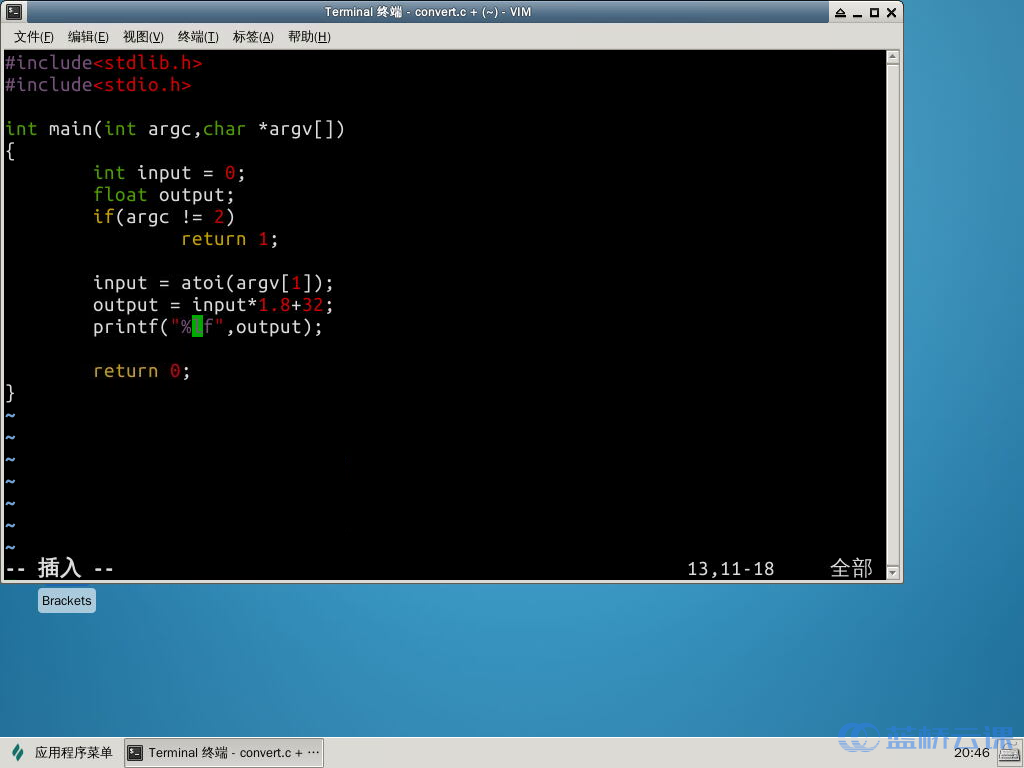The image size is (1024, 768).
Task: Click the #include<stdlib.h> line
Action: tap(104, 63)
